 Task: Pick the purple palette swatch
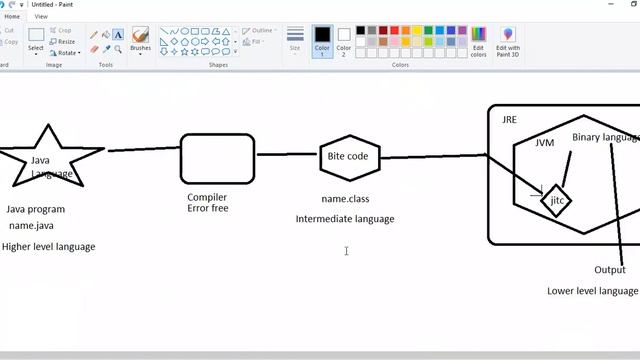coord(462,31)
